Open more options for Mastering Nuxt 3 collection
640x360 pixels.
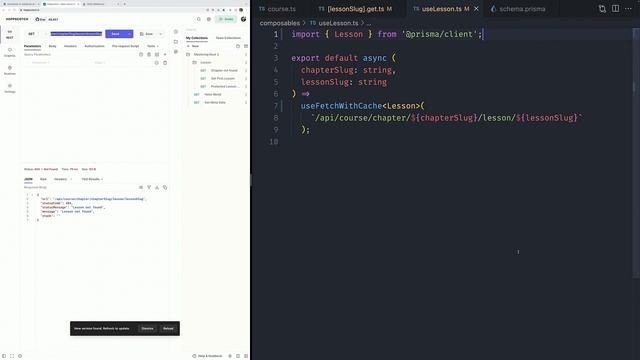click(x=246, y=54)
